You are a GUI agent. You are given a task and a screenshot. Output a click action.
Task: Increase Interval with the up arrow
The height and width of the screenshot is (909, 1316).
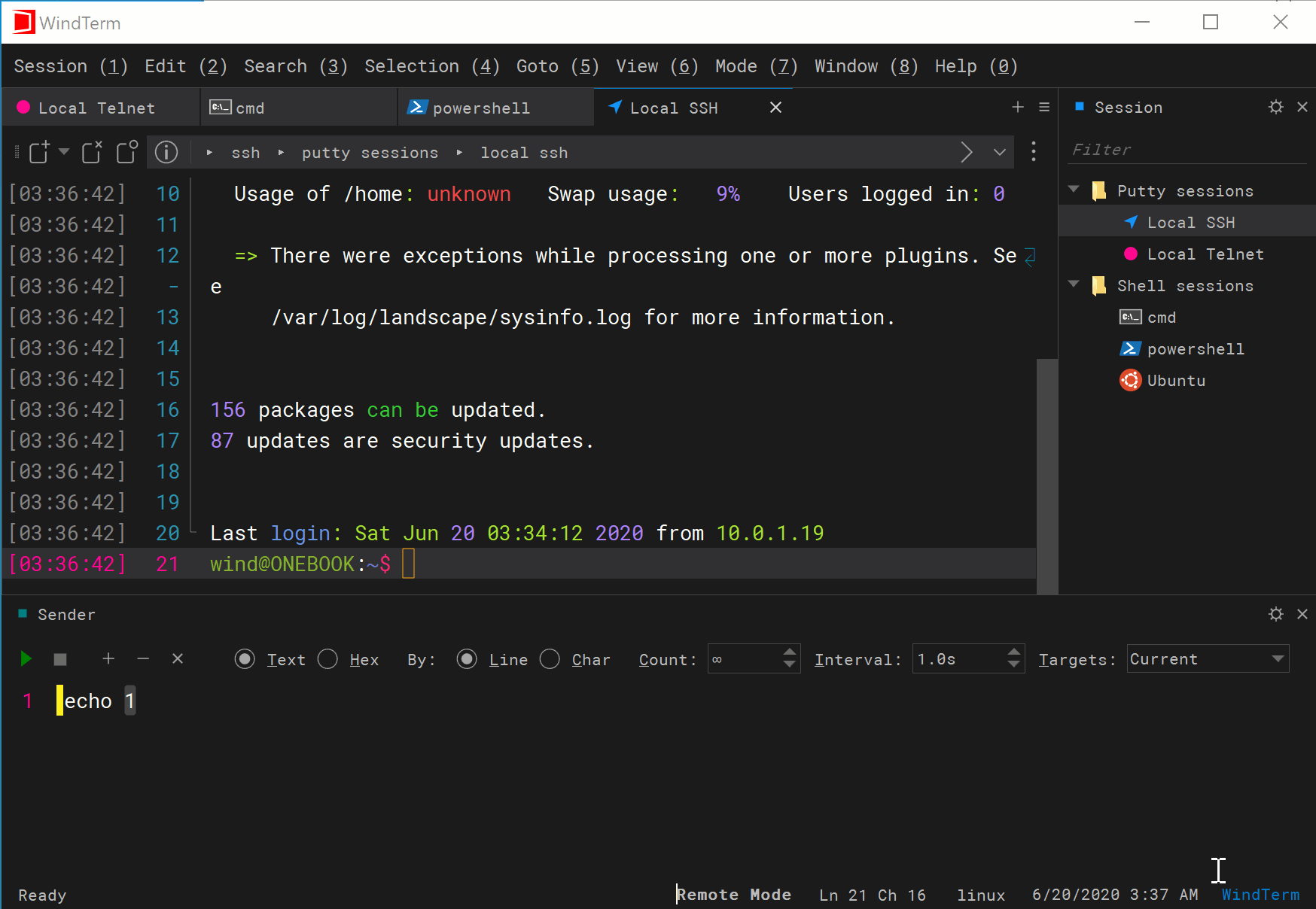point(1014,652)
